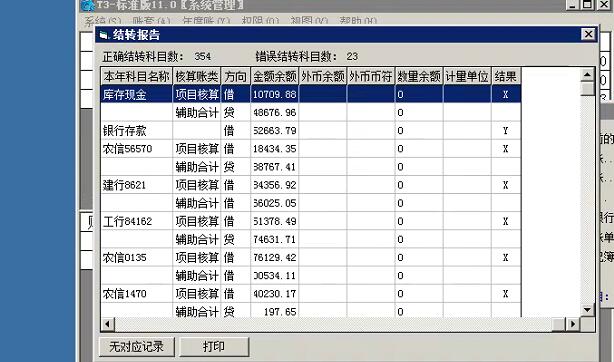Close the 结转报告 dialog
The width and height of the screenshot is (614, 362).
588,34
